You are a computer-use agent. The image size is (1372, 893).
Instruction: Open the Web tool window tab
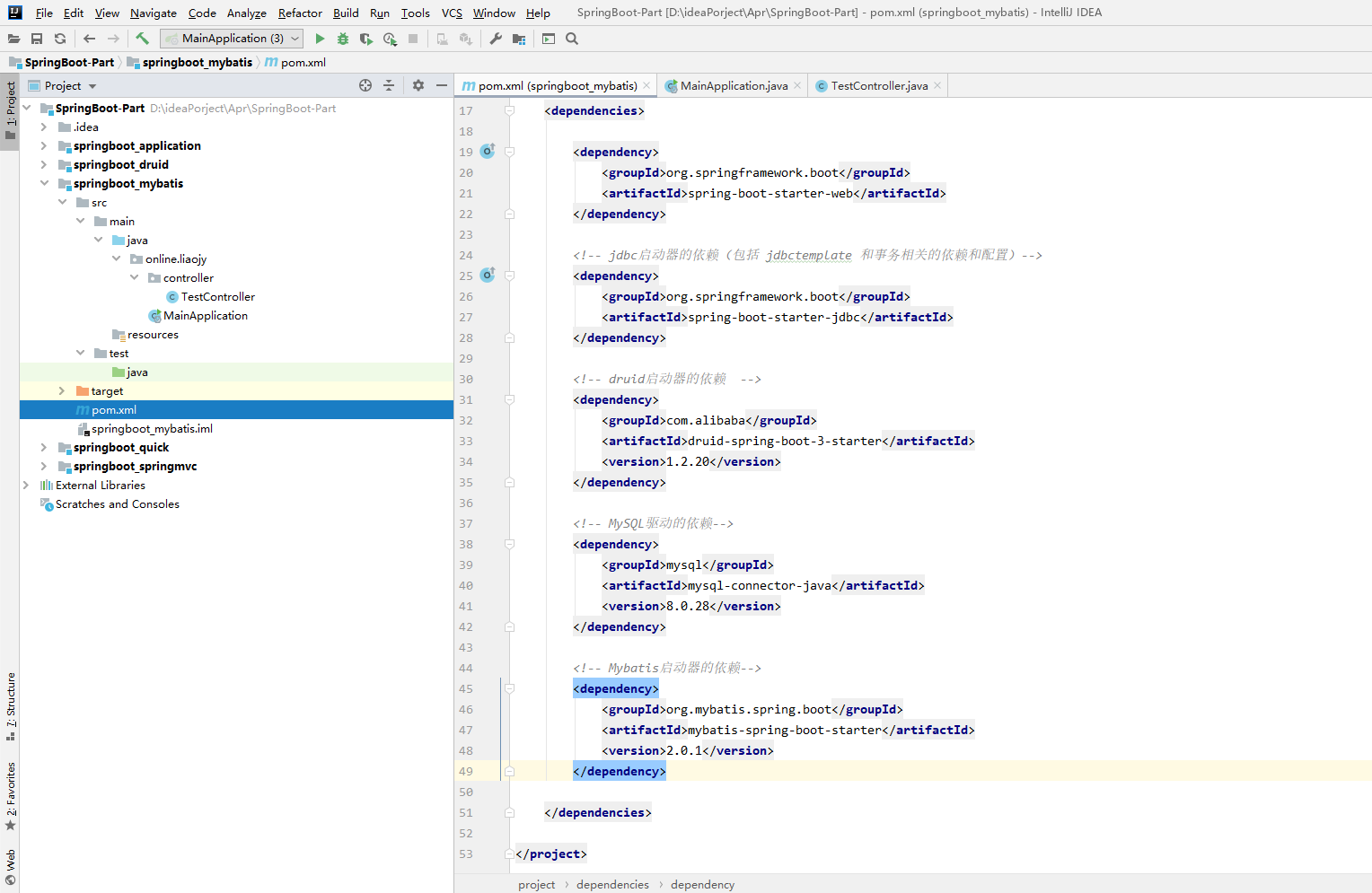click(10, 866)
